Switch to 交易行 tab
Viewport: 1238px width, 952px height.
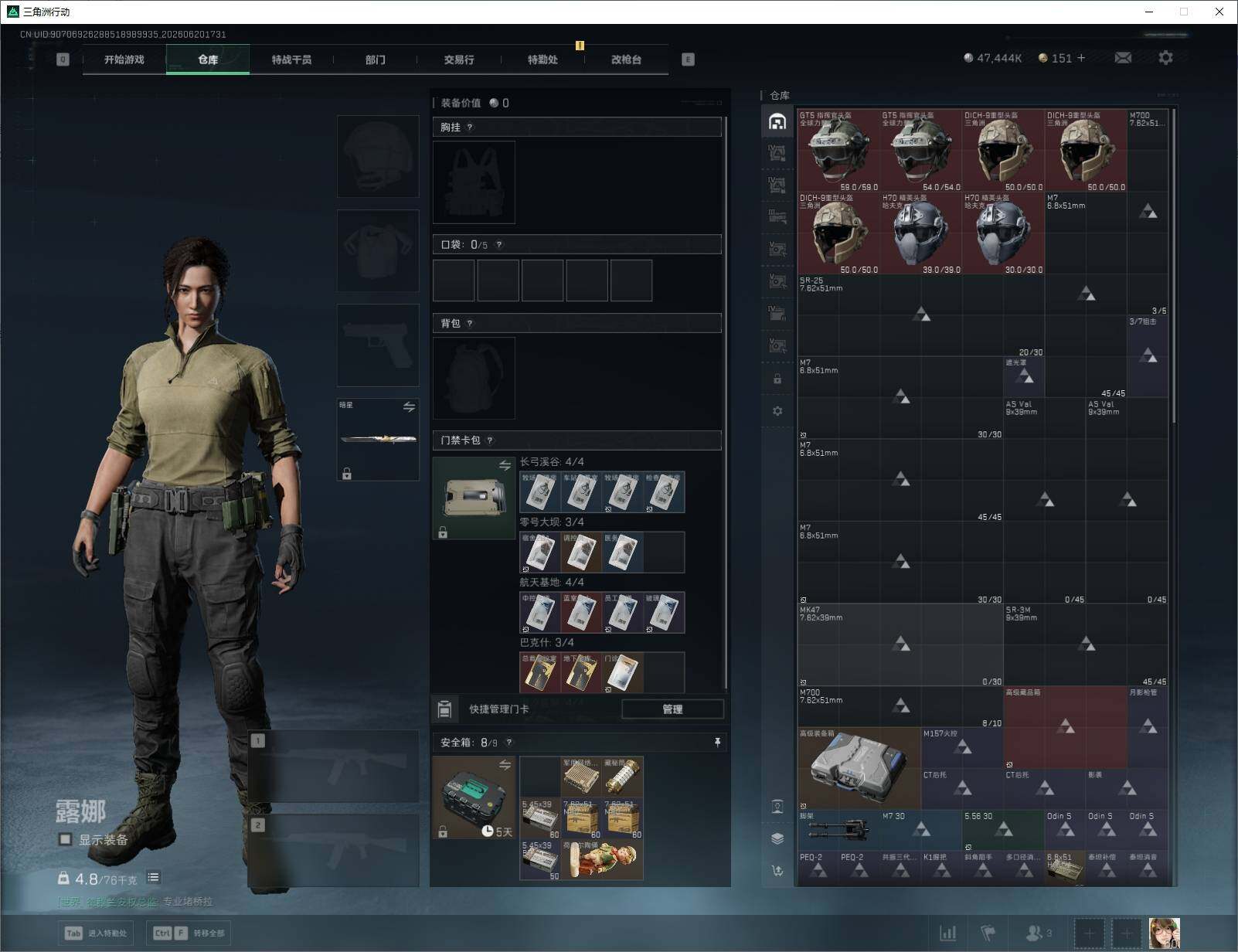(x=459, y=59)
